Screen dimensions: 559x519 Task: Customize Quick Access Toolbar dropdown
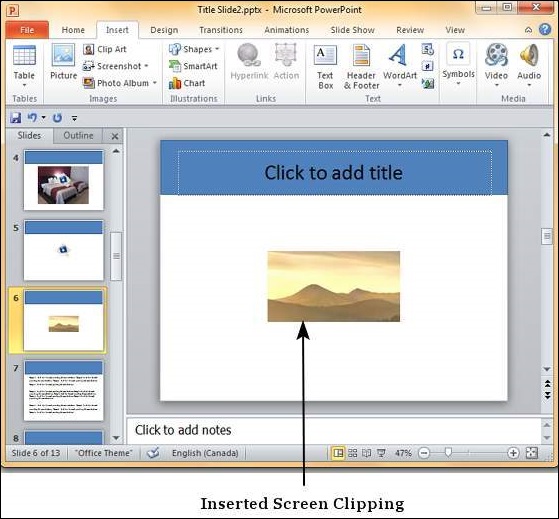75,118
